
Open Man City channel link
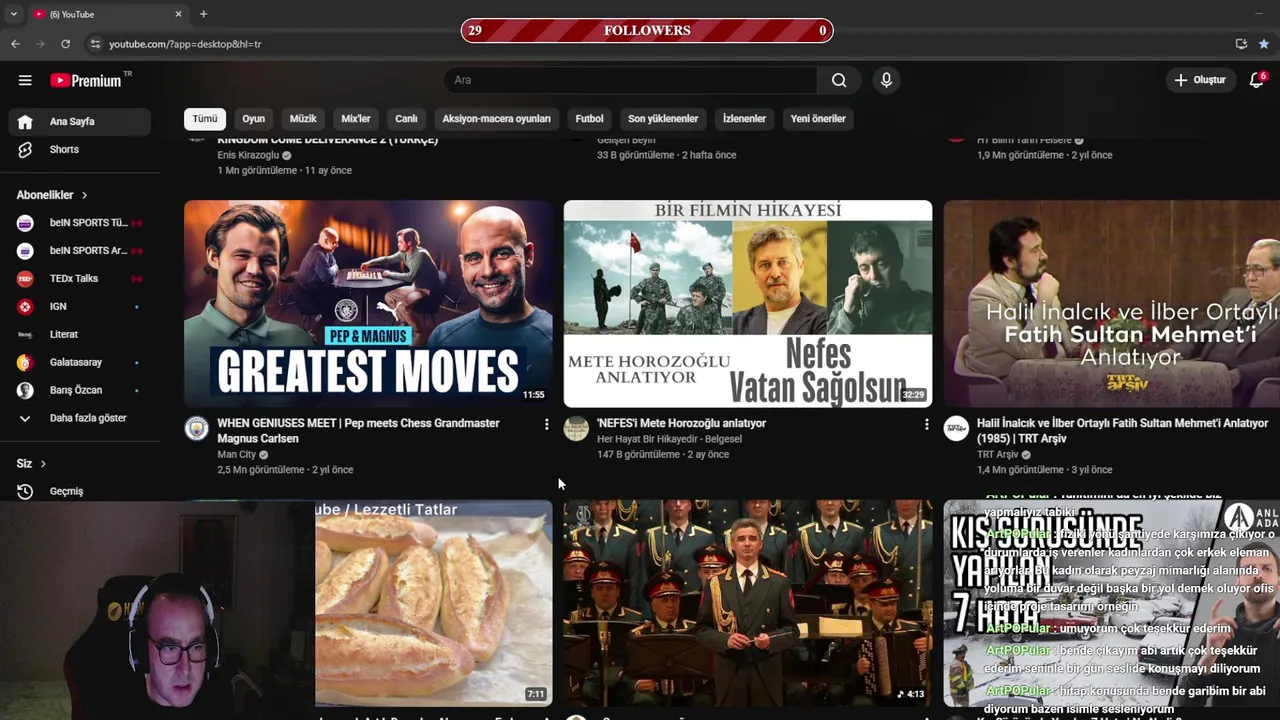[237, 455]
